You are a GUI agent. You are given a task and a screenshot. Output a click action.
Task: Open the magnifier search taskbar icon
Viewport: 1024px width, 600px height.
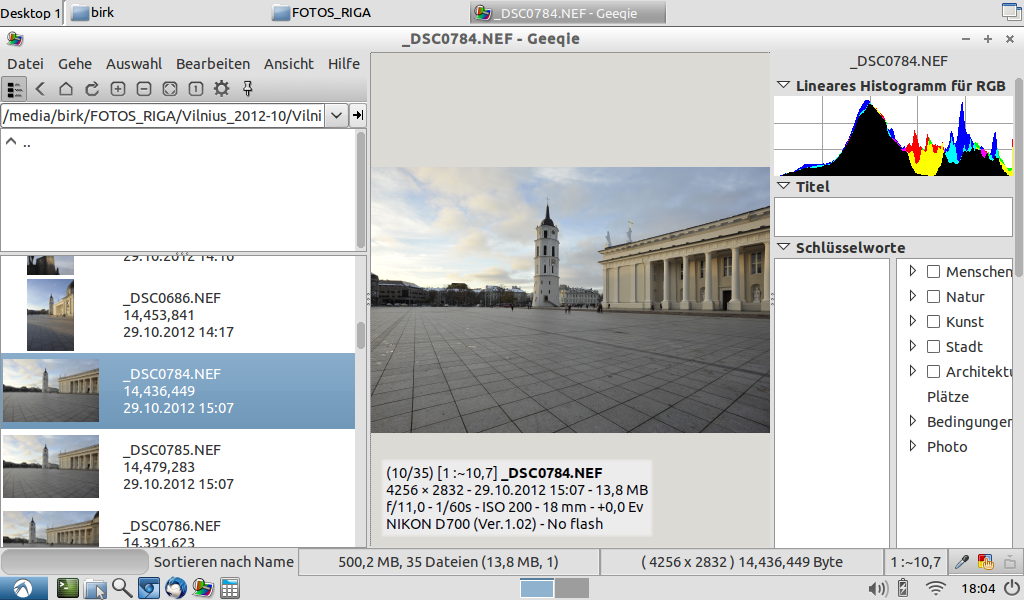coord(121,588)
